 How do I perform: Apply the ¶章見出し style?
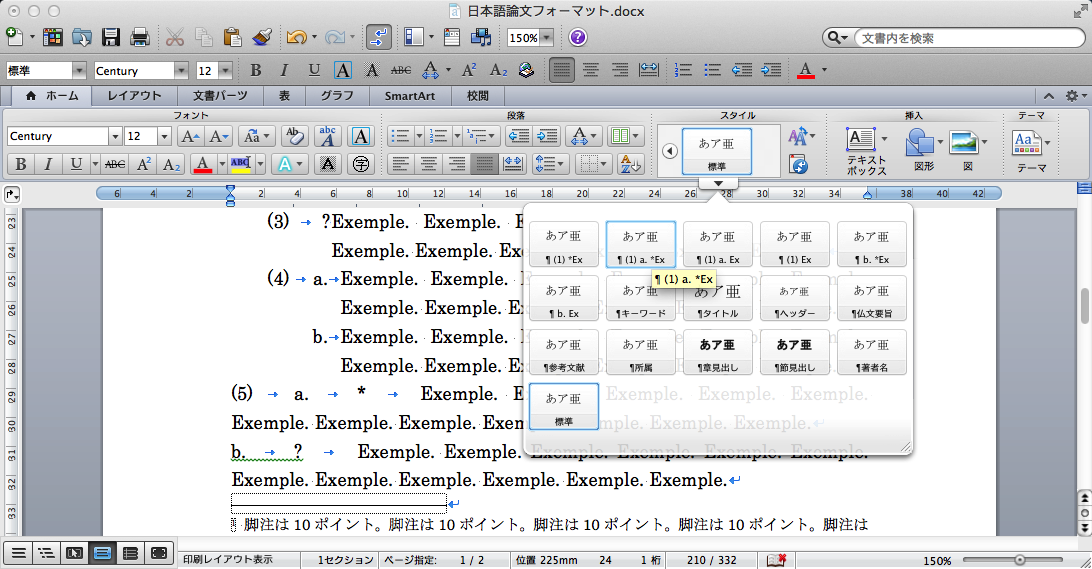click(x=717, y=352)
